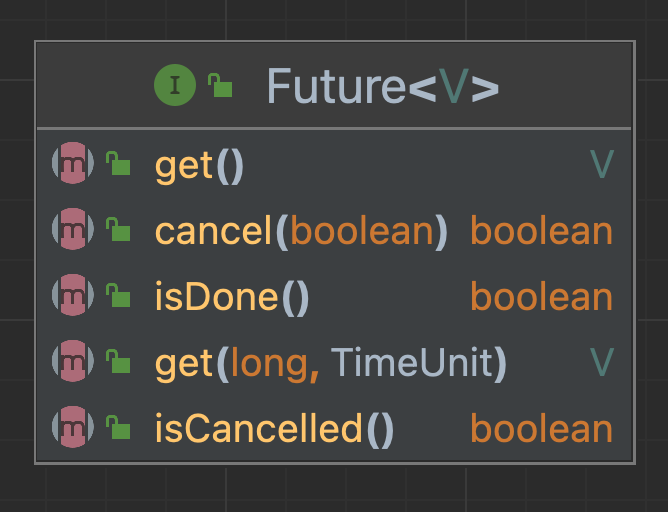Select the isCancelled() method entry

coord(274,429)
